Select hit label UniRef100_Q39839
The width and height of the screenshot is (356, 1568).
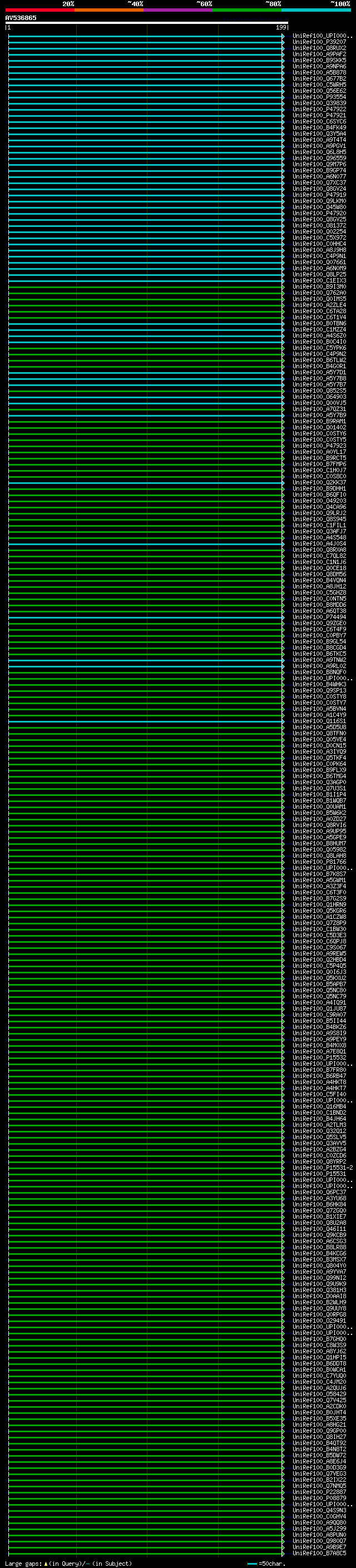pos(319,103)
